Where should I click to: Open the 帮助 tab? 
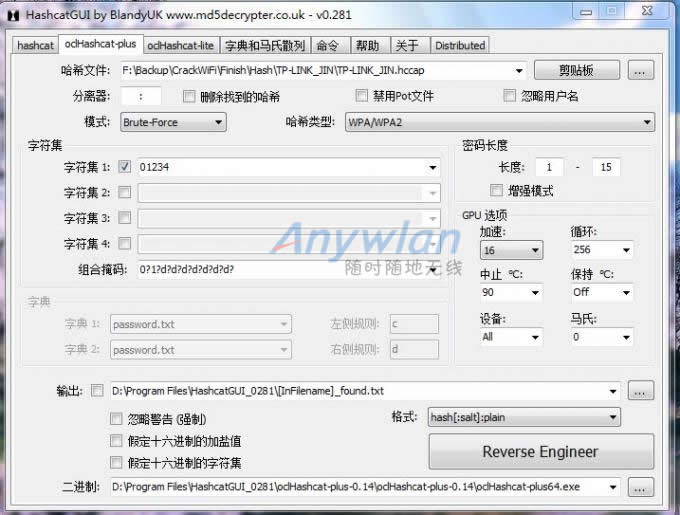pyautogui.click(x=368, y=45)
